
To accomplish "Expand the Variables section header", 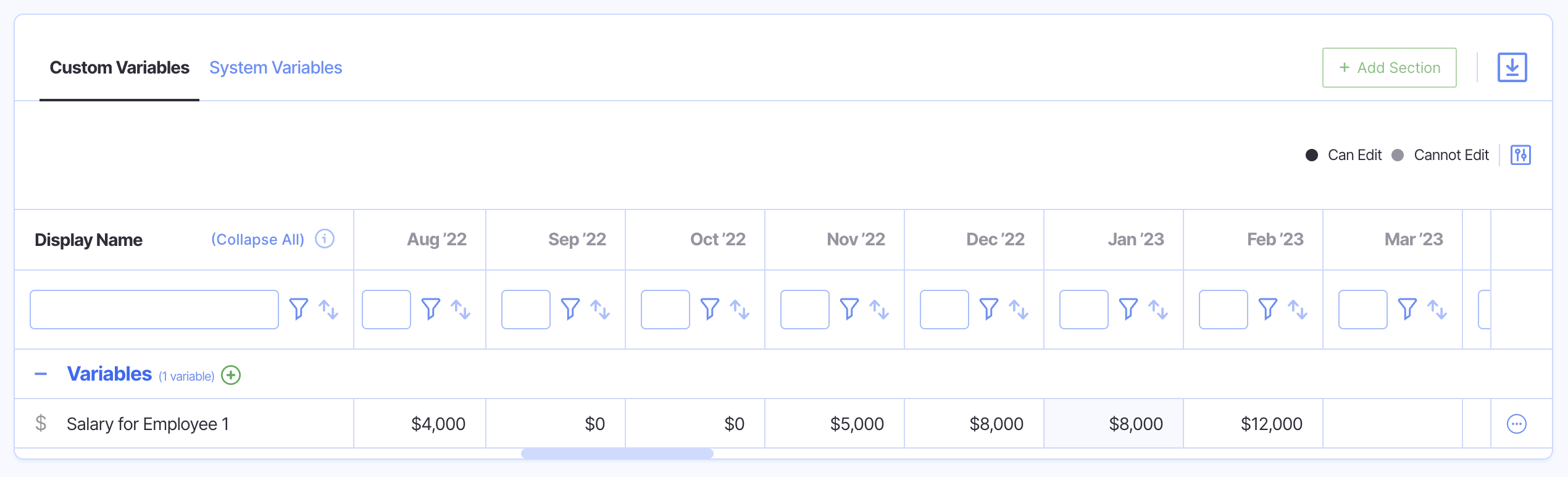I will pos(109,374).
